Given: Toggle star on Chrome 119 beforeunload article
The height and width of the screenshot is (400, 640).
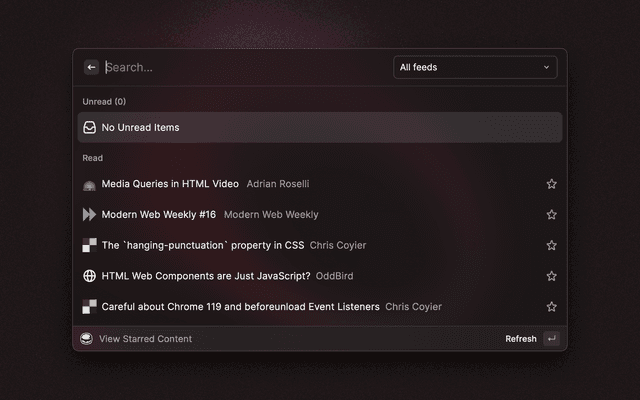Looking at the screenshot, I should tap(551, 306).
